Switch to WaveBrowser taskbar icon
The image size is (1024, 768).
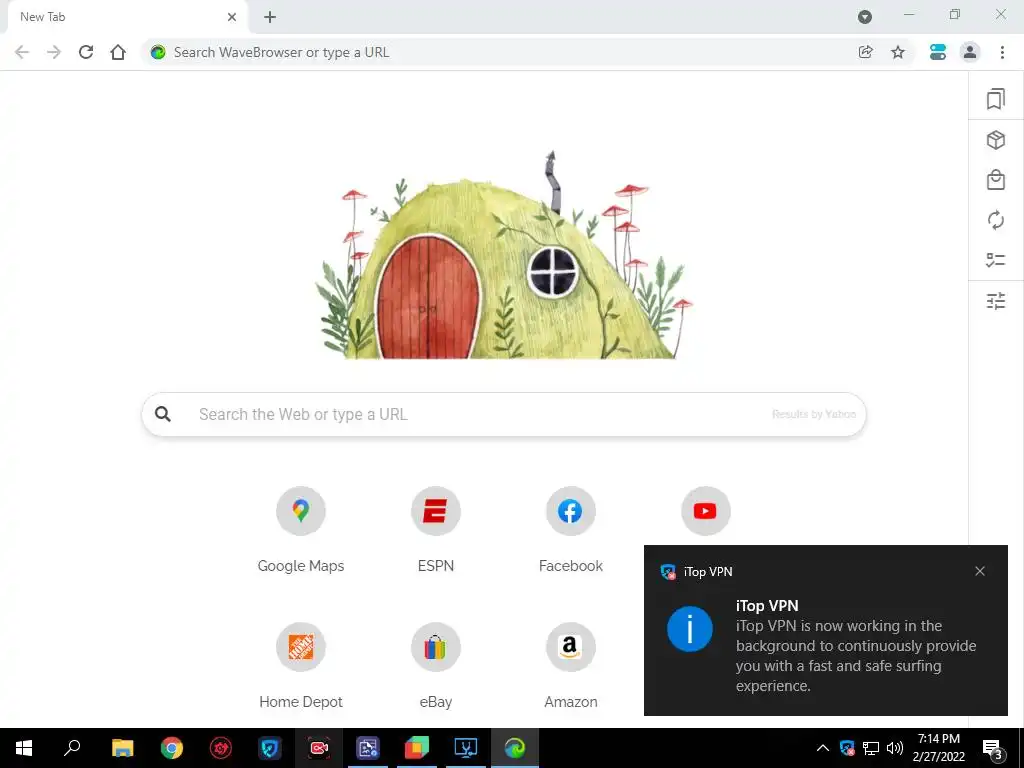(x=515, y=748)
